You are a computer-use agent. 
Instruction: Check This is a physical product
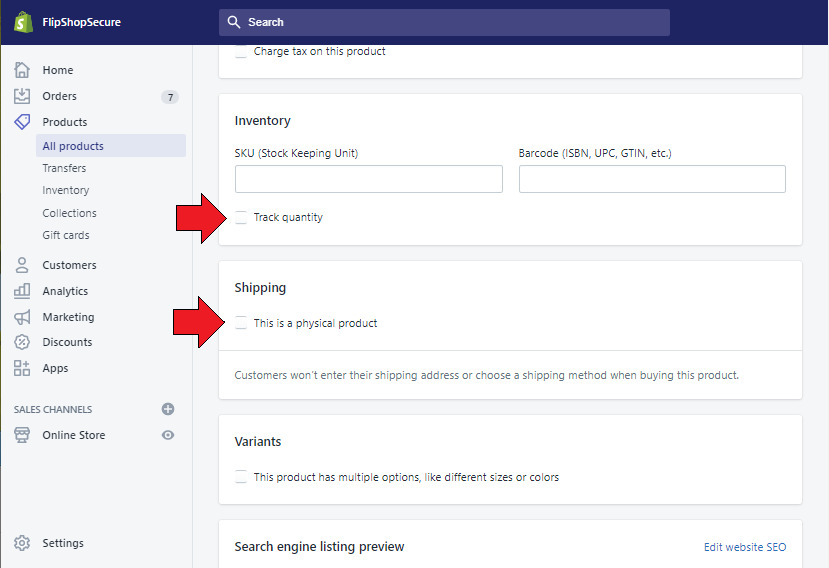(x=241, y=323)
